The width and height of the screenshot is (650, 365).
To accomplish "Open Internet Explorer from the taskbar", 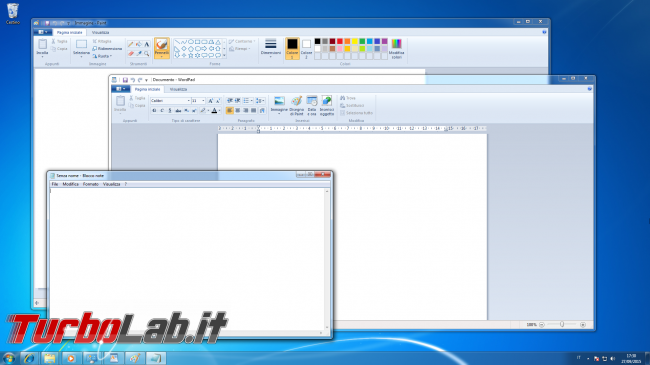I will point(29,358).
